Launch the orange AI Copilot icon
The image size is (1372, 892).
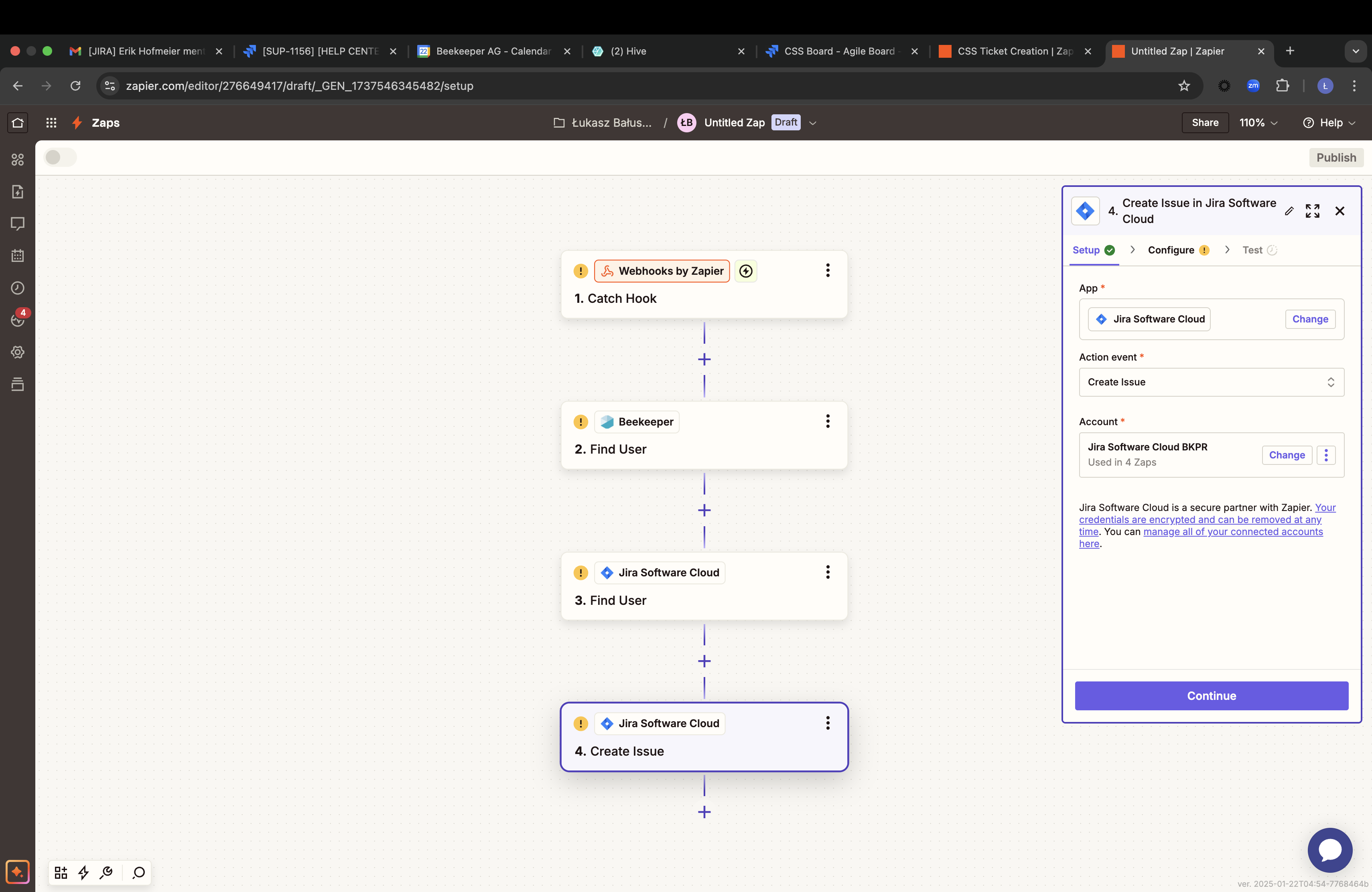[x=17, y=872]
